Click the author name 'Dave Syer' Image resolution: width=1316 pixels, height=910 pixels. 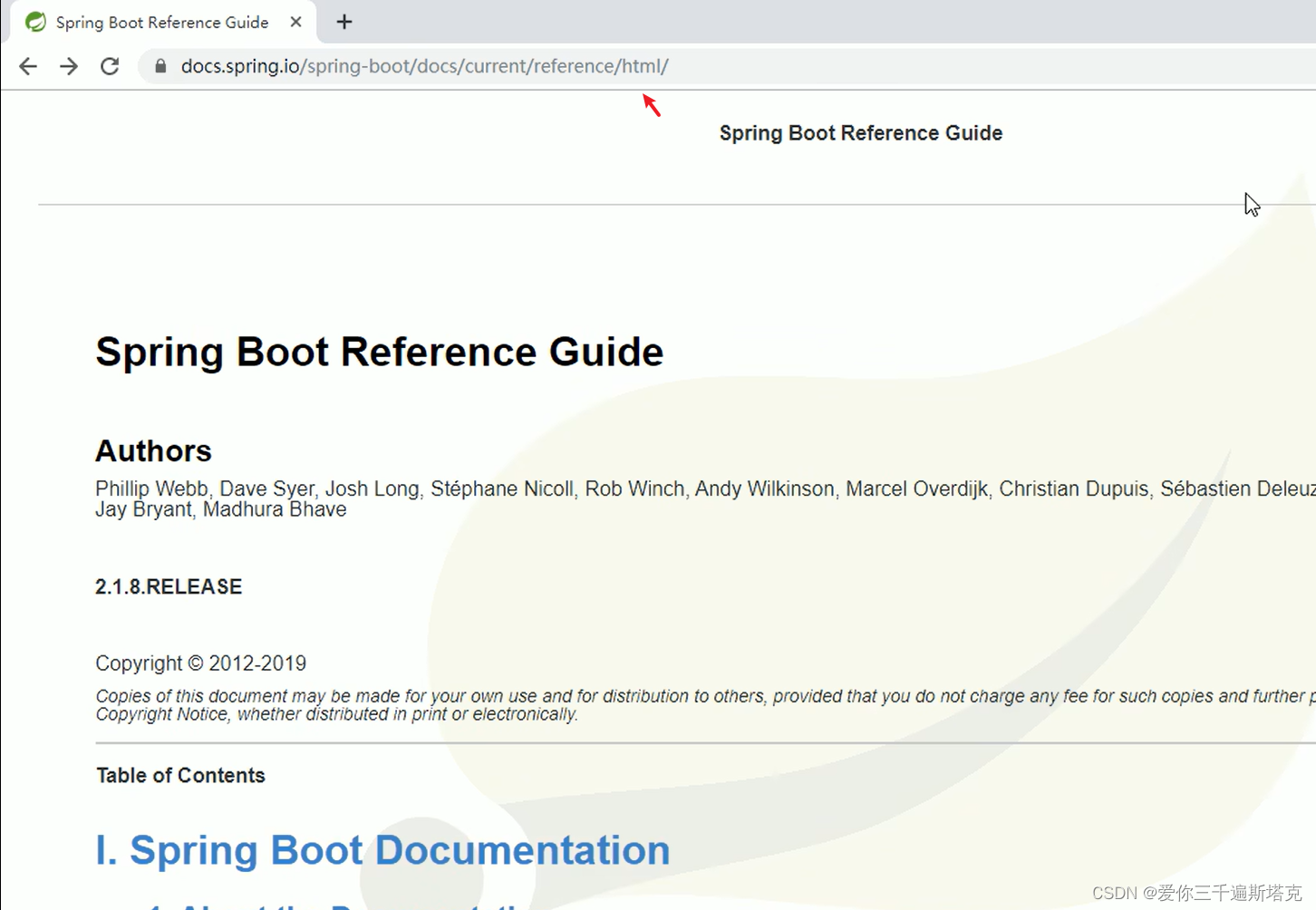click(266, 489)
